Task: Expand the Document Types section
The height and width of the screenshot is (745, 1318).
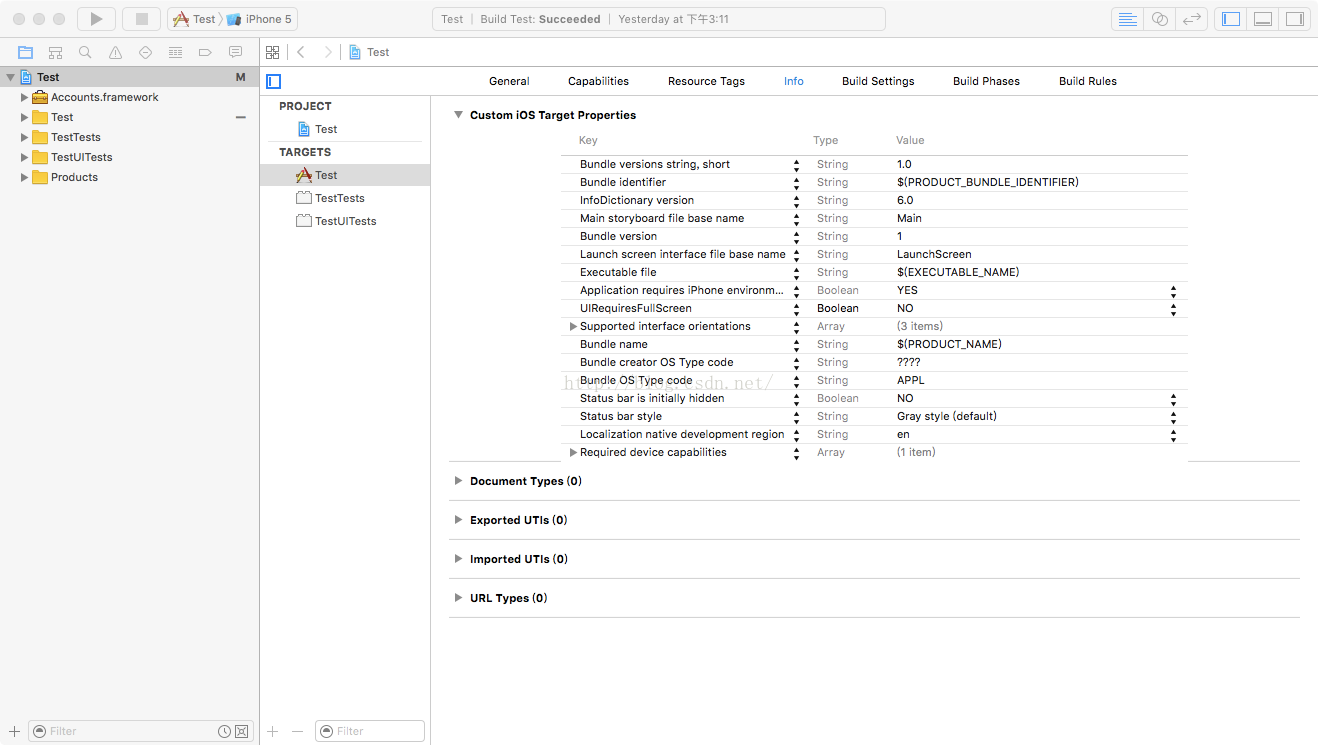Action: point(458,481)
